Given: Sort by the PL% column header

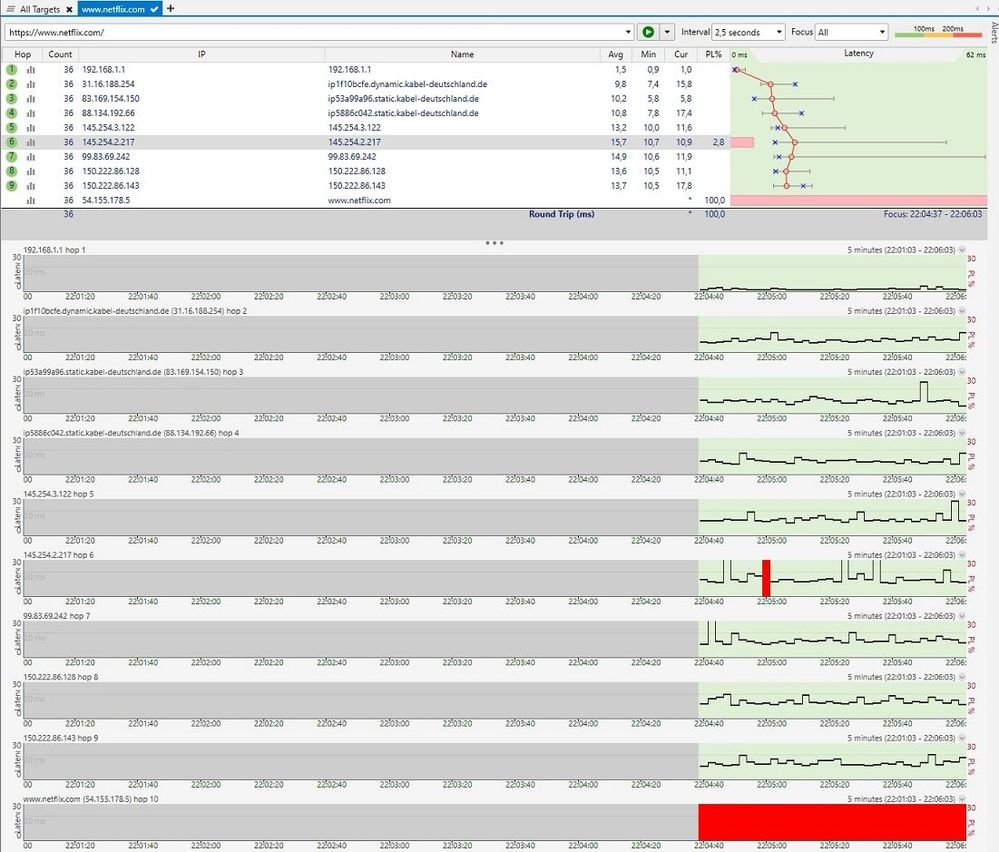Looking at the screenshot, I should coord(714,54).
